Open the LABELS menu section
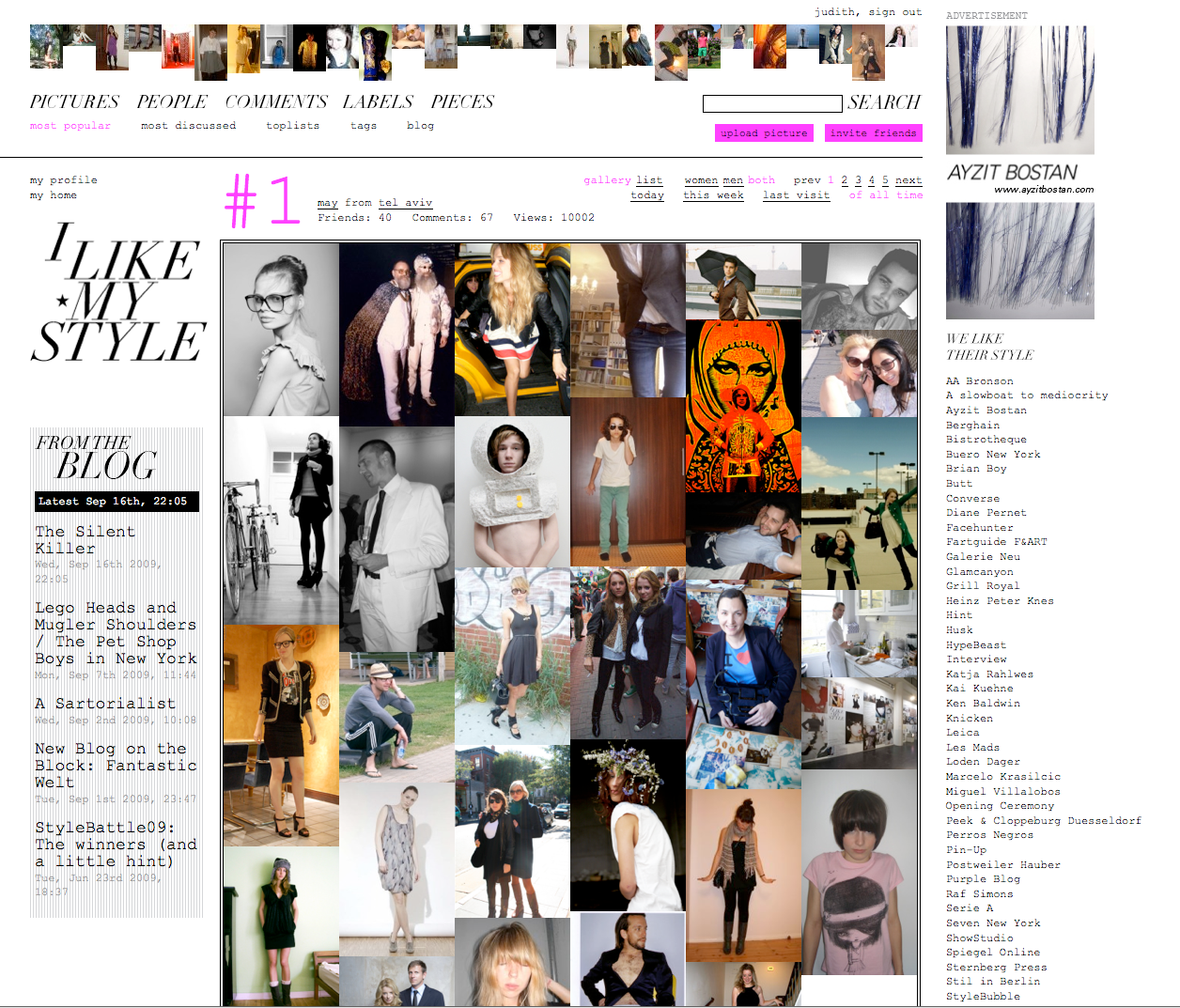The width and height of the screenshot is (1180, 1008). click(378, 101)
